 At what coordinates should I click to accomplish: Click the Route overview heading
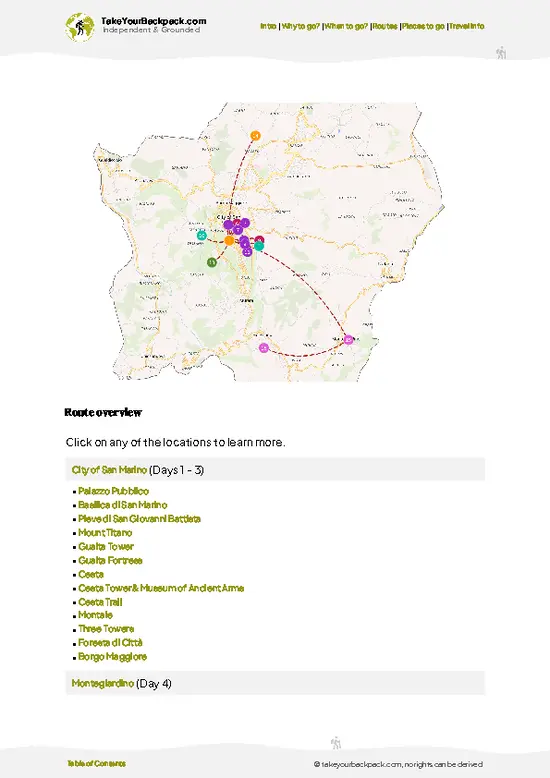103,412
